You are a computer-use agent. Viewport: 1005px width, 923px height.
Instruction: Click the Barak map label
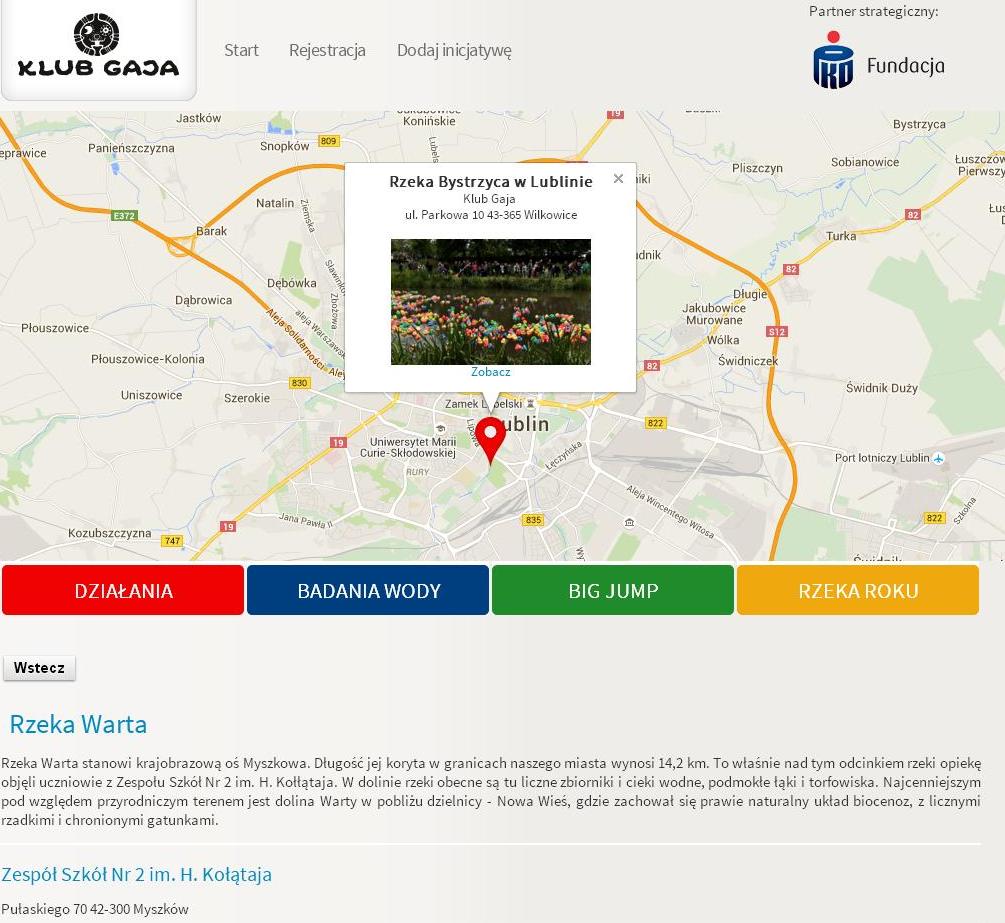pos(212,231)
